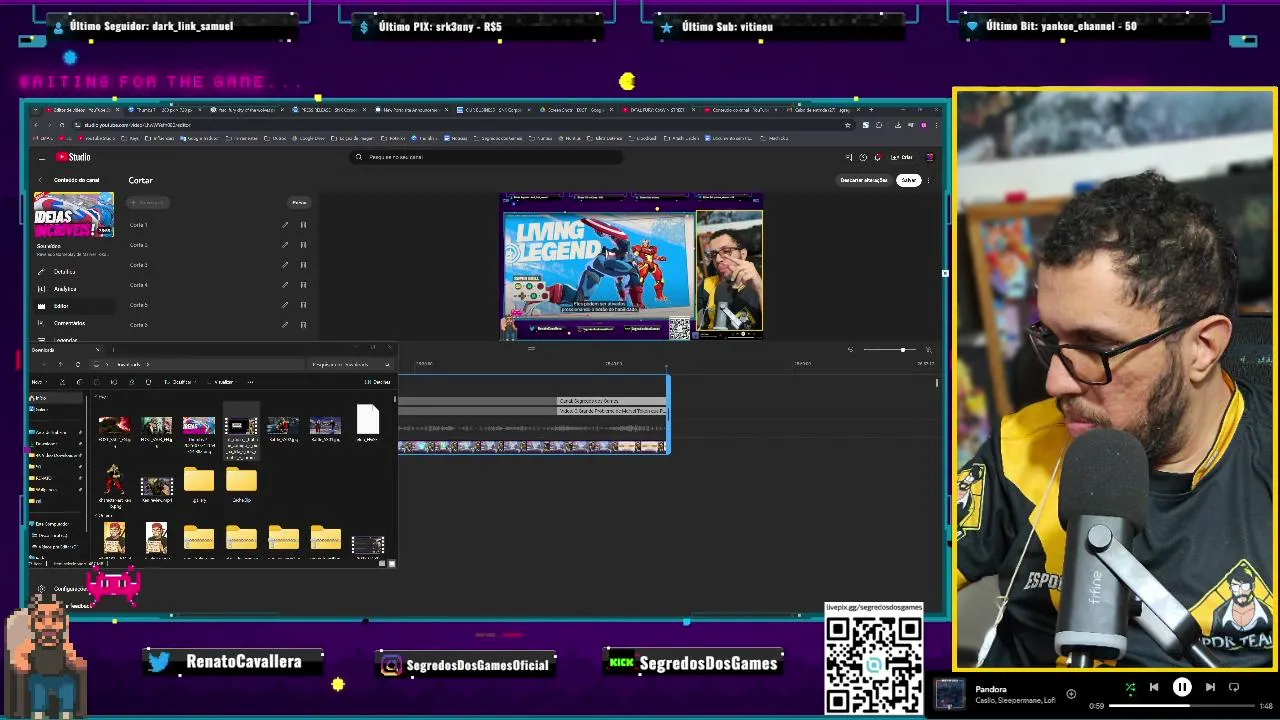
Task: Click the Prévia button in Cortar panel
Action: coord(299,203)
